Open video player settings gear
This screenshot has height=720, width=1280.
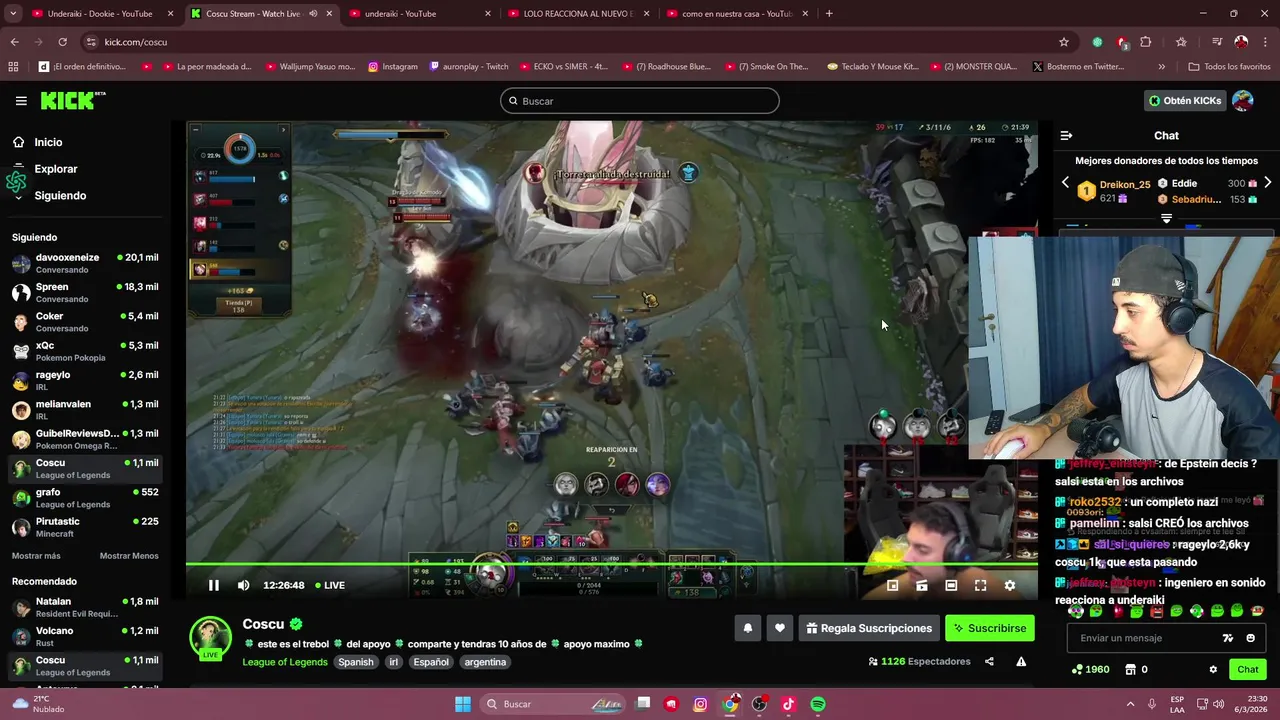point(1009,585)
